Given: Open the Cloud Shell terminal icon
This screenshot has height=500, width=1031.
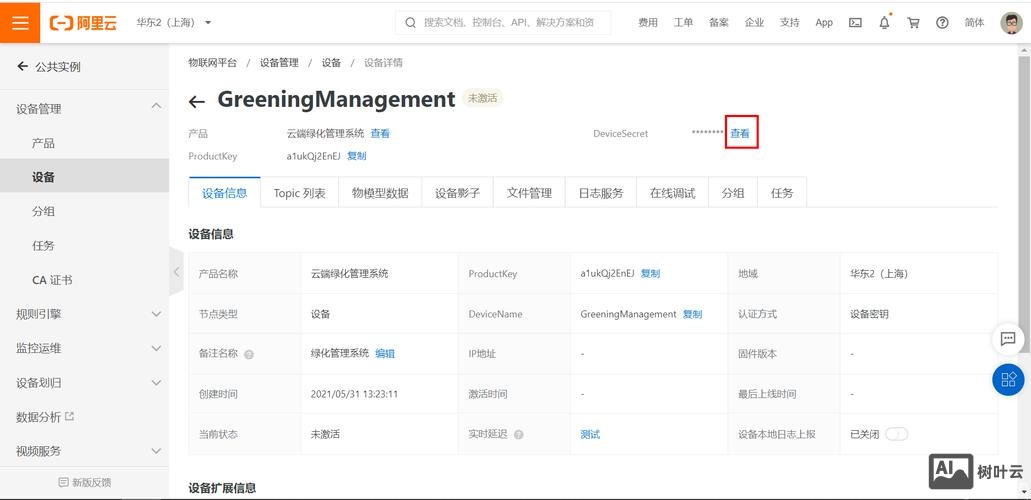Looking at the screenshot, I should tap(855, 22).
